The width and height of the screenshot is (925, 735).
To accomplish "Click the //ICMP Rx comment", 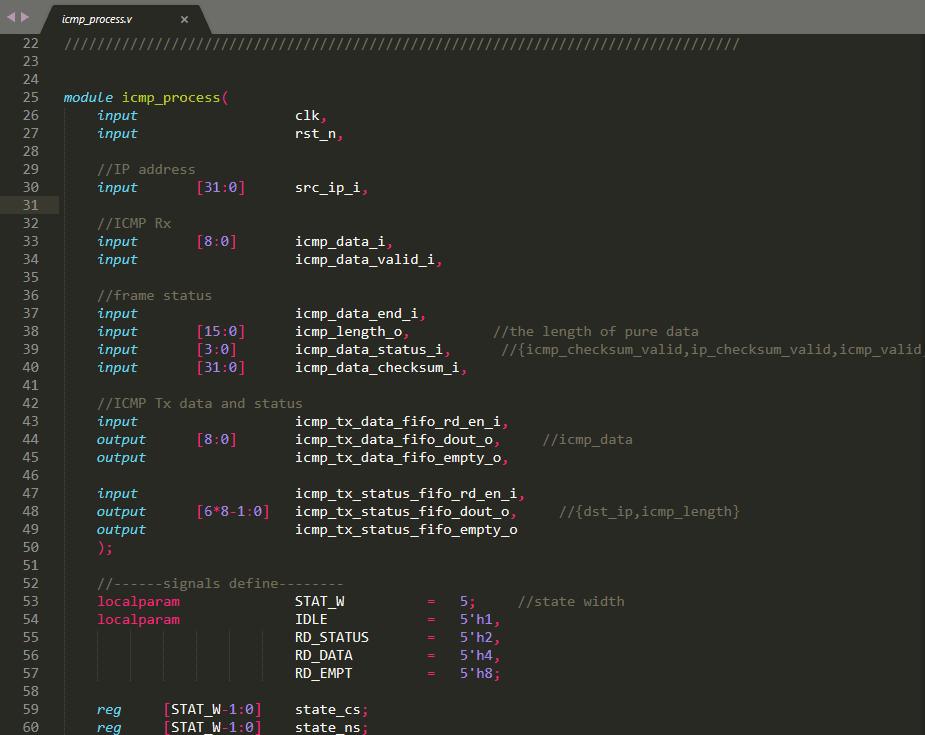I will (134, 223).
